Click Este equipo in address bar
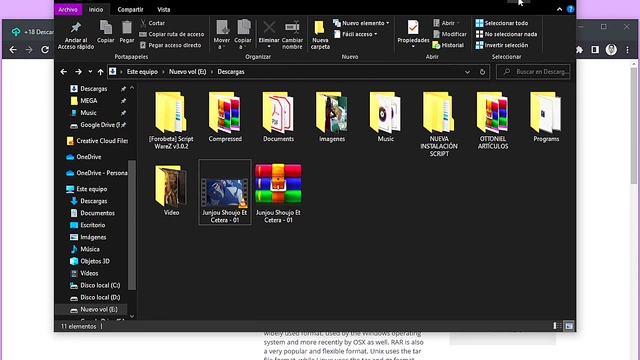 point(142,72)
